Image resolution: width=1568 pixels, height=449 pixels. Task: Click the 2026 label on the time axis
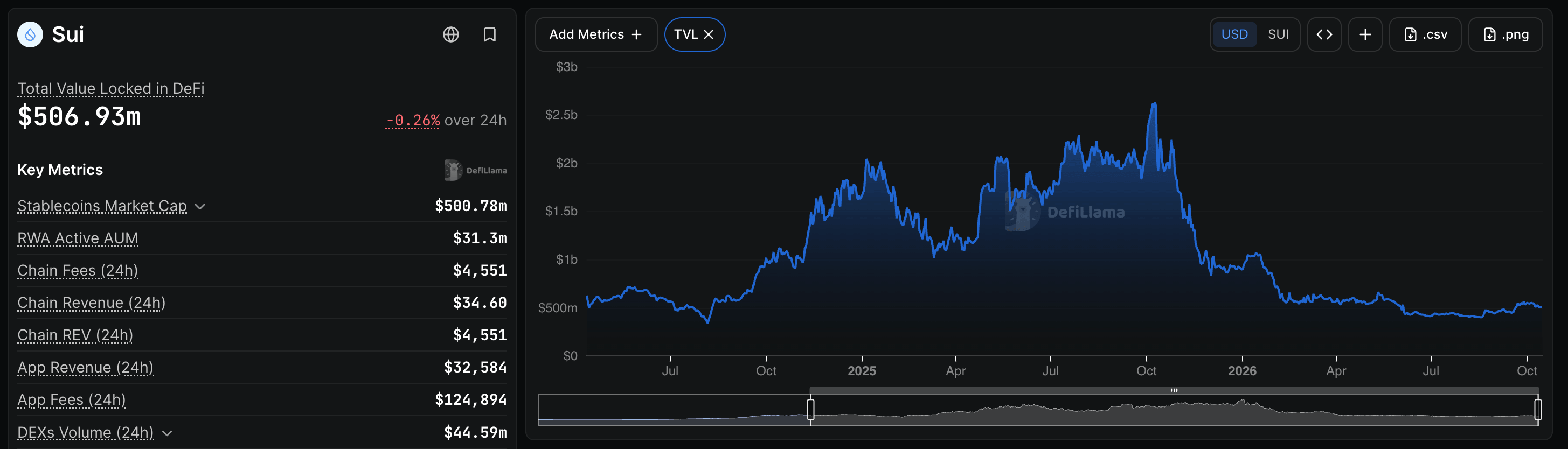click(x=1242, y=371)
